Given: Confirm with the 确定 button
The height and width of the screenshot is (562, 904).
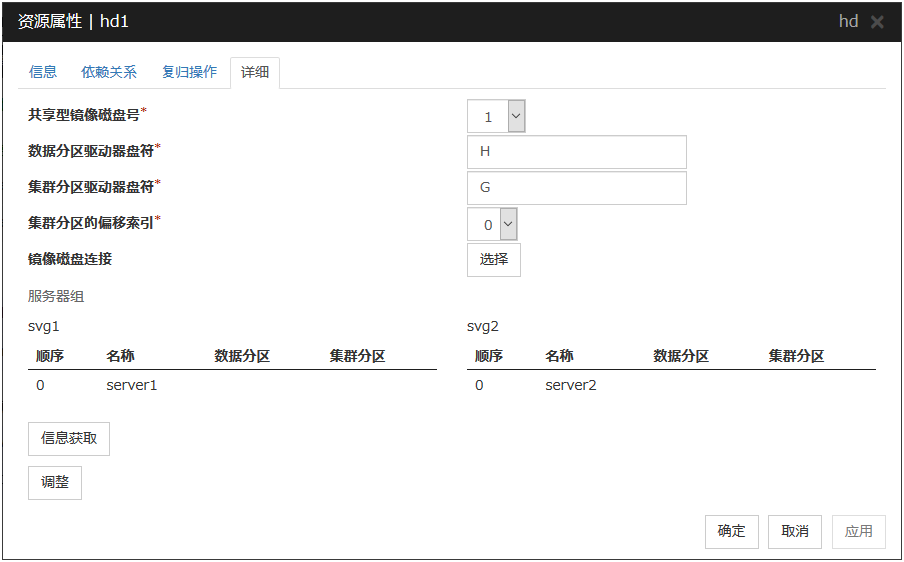Looking at the screenshot, I should point(732,531).
